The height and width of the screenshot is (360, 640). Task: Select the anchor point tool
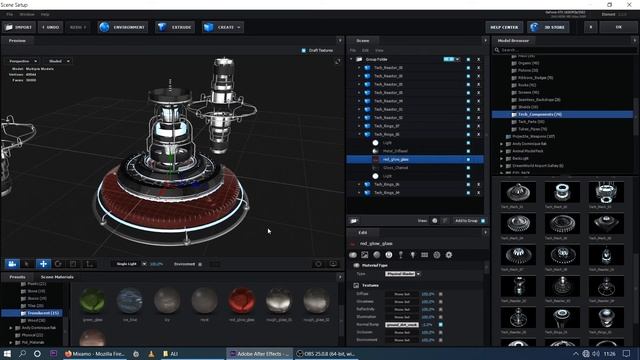(89, 264)
